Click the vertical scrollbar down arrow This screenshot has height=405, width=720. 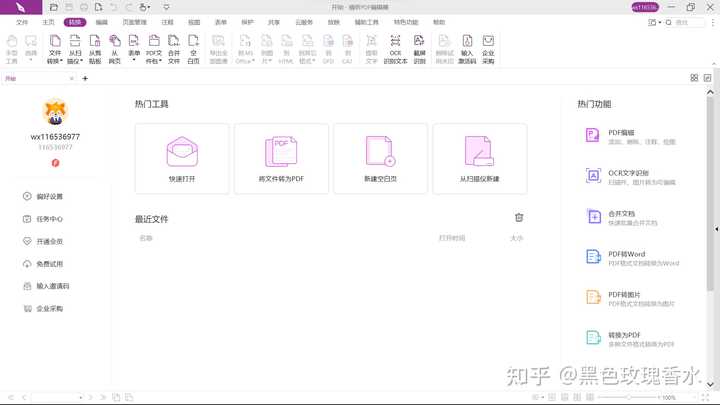coord(710,384)
